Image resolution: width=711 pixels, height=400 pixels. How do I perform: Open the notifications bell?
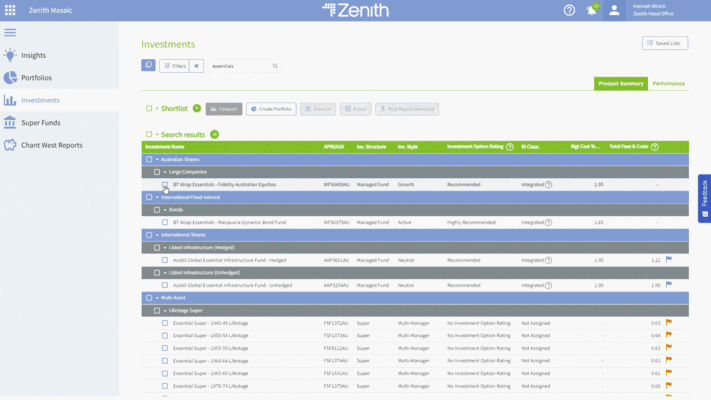pos(591,10)
